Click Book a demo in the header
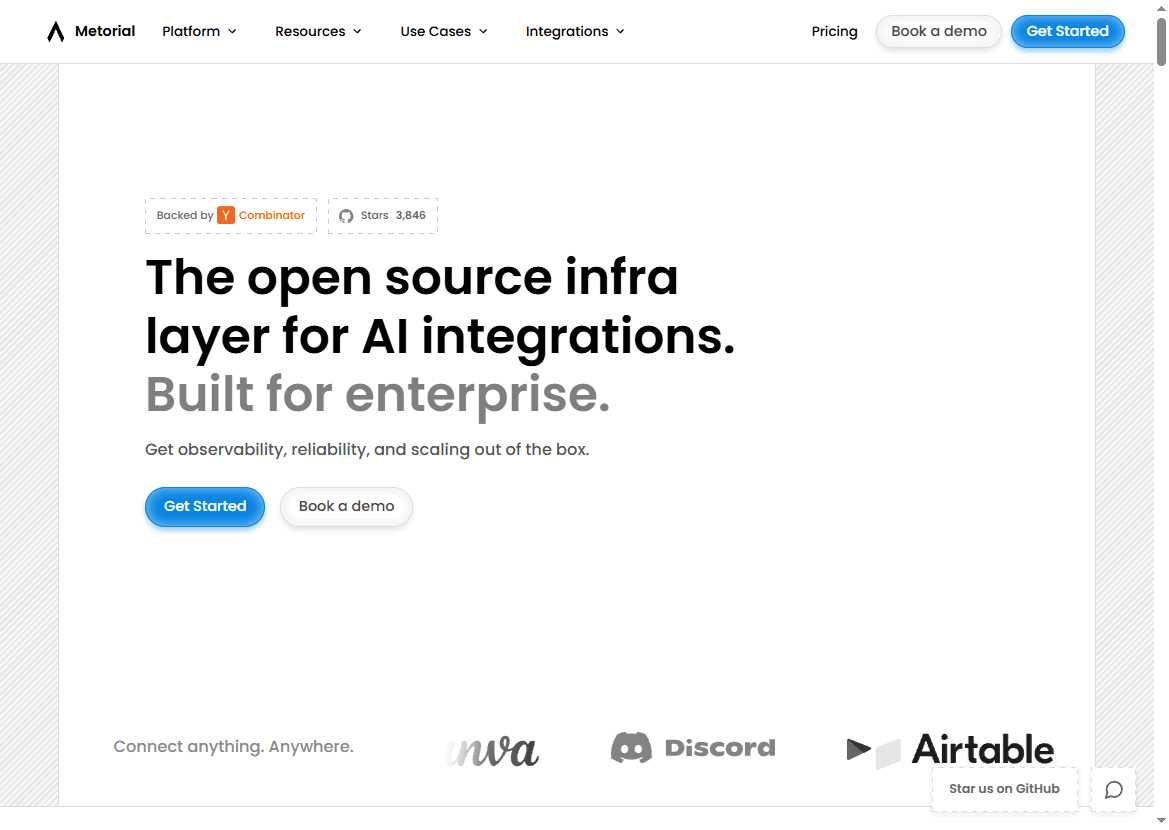The height and width of the screenshot is (830, 1169). click(939, 31)
